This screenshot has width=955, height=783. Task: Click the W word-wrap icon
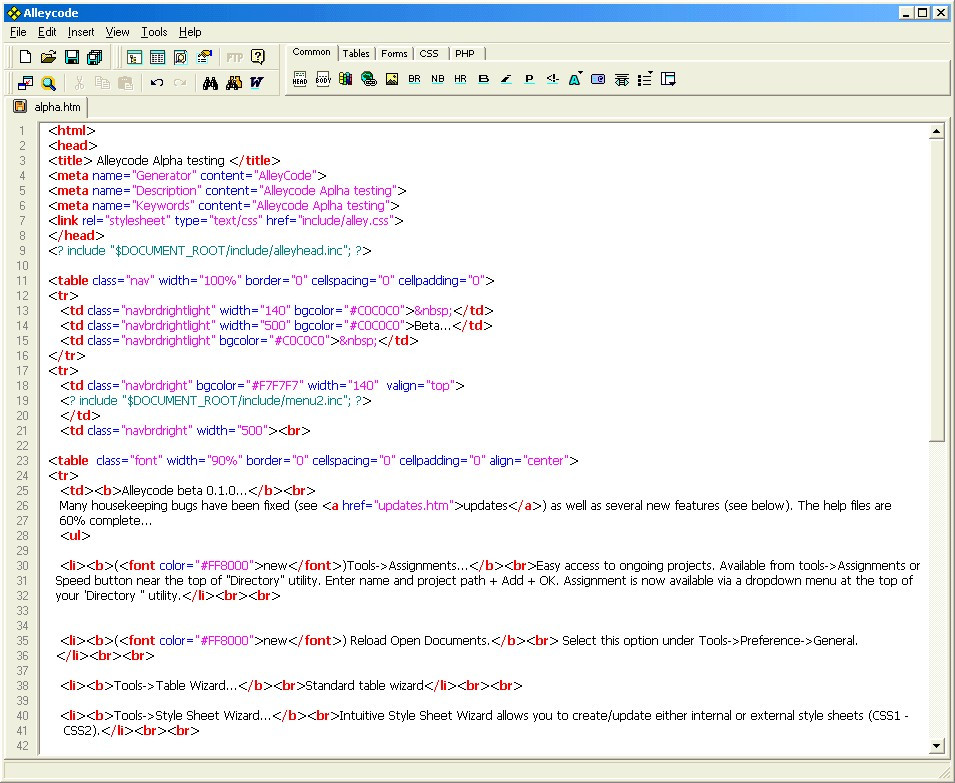coord(256,83)
